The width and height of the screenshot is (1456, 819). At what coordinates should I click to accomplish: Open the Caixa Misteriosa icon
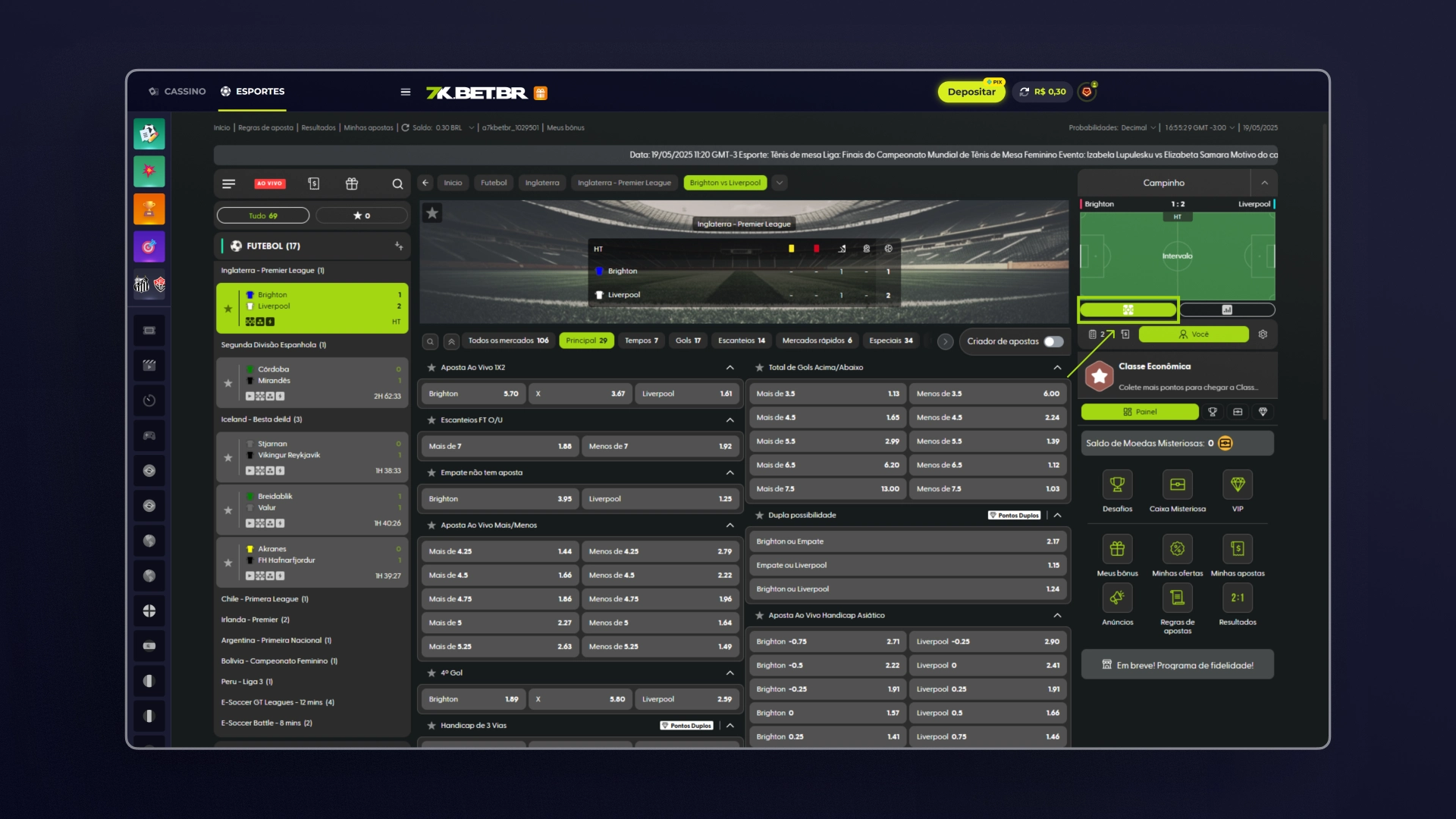pyautogui.click(x=1177, y=485)
